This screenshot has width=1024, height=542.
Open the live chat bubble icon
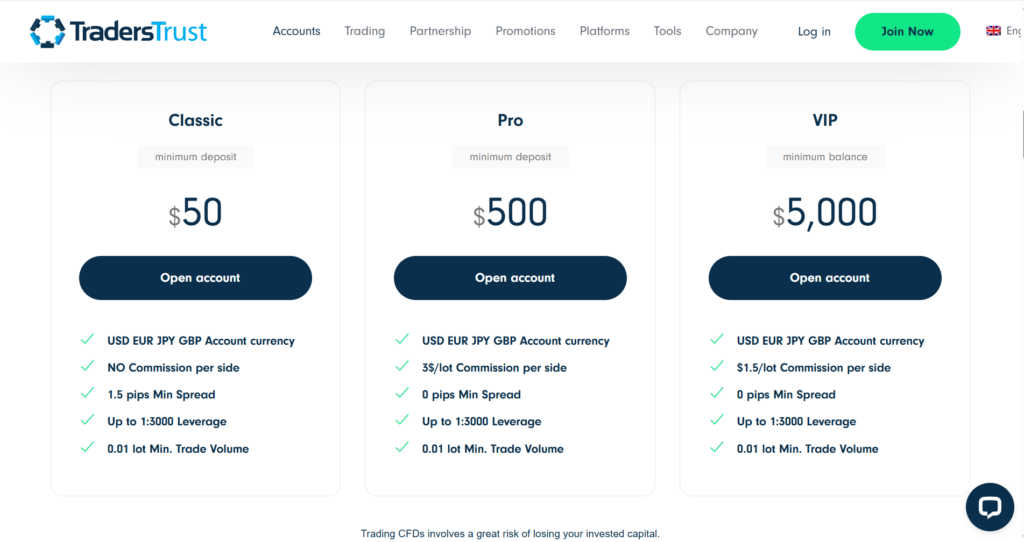pyautogui.click(x=989, y=507)
